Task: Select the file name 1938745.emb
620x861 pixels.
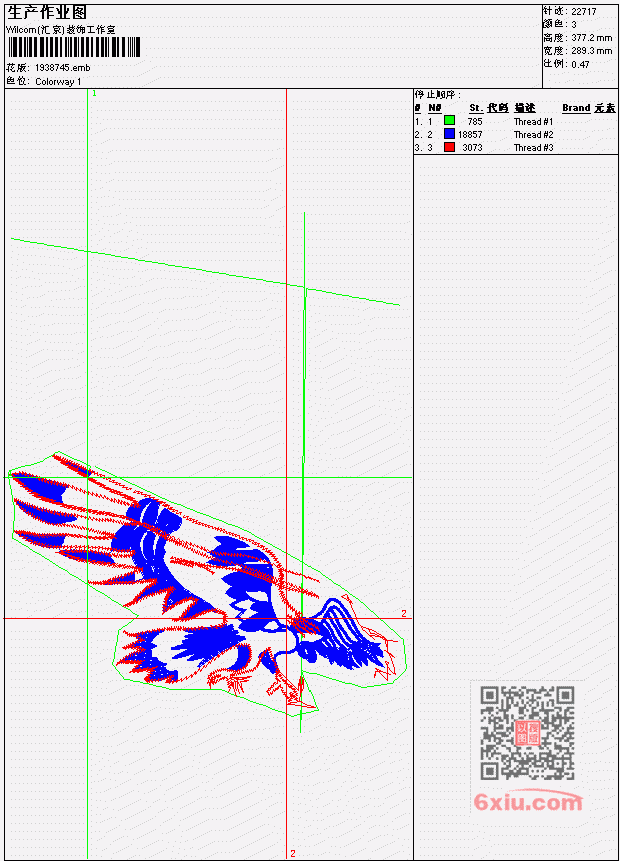Action: pyautogui.click(x=63, y=68)
